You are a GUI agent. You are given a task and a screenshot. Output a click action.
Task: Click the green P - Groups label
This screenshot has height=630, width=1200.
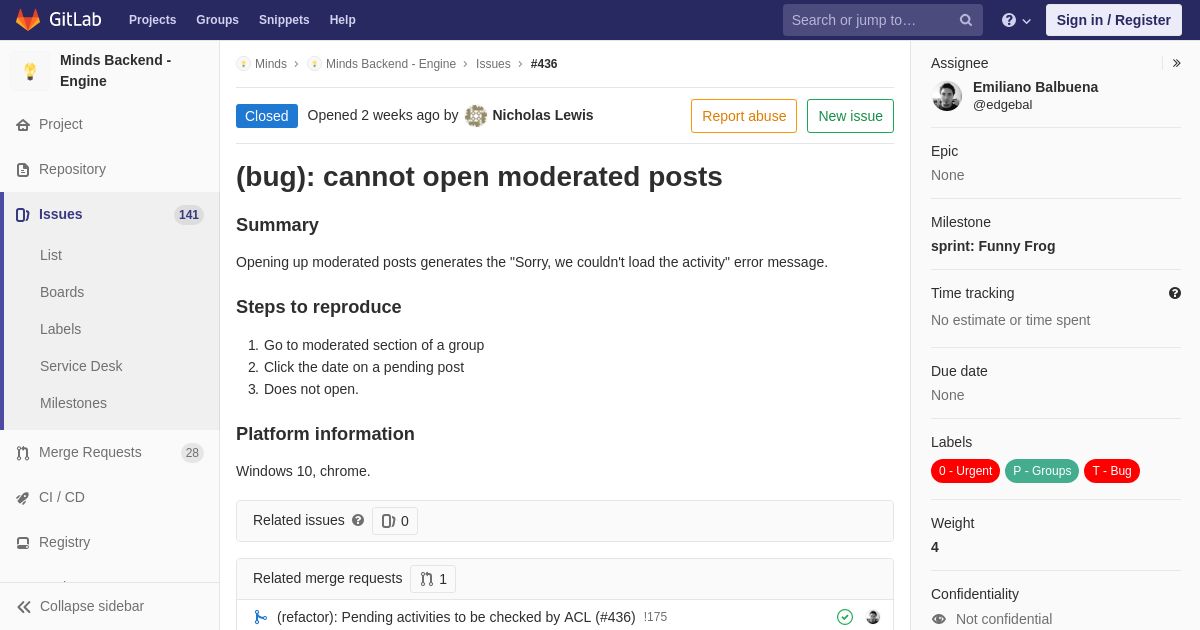pyautogui.click(x=1042, y=471)
